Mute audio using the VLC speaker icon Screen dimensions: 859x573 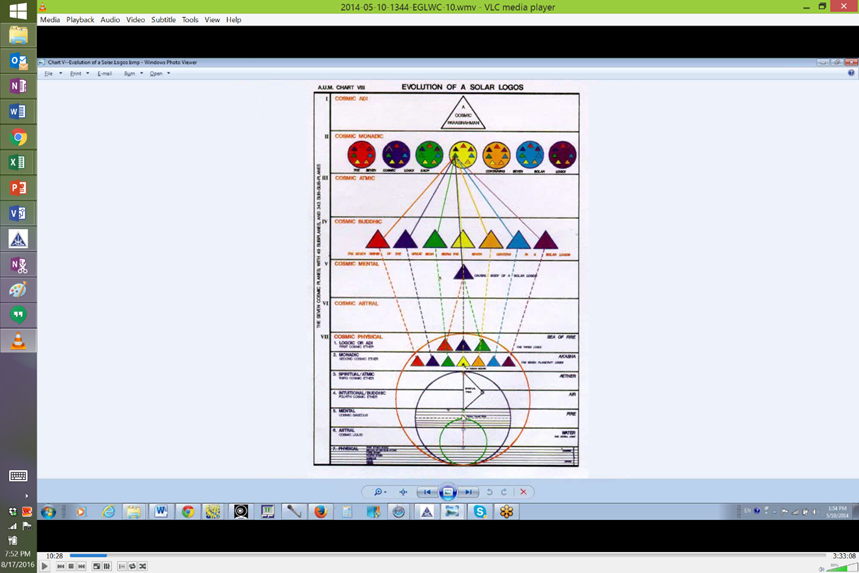pos(821,569)
